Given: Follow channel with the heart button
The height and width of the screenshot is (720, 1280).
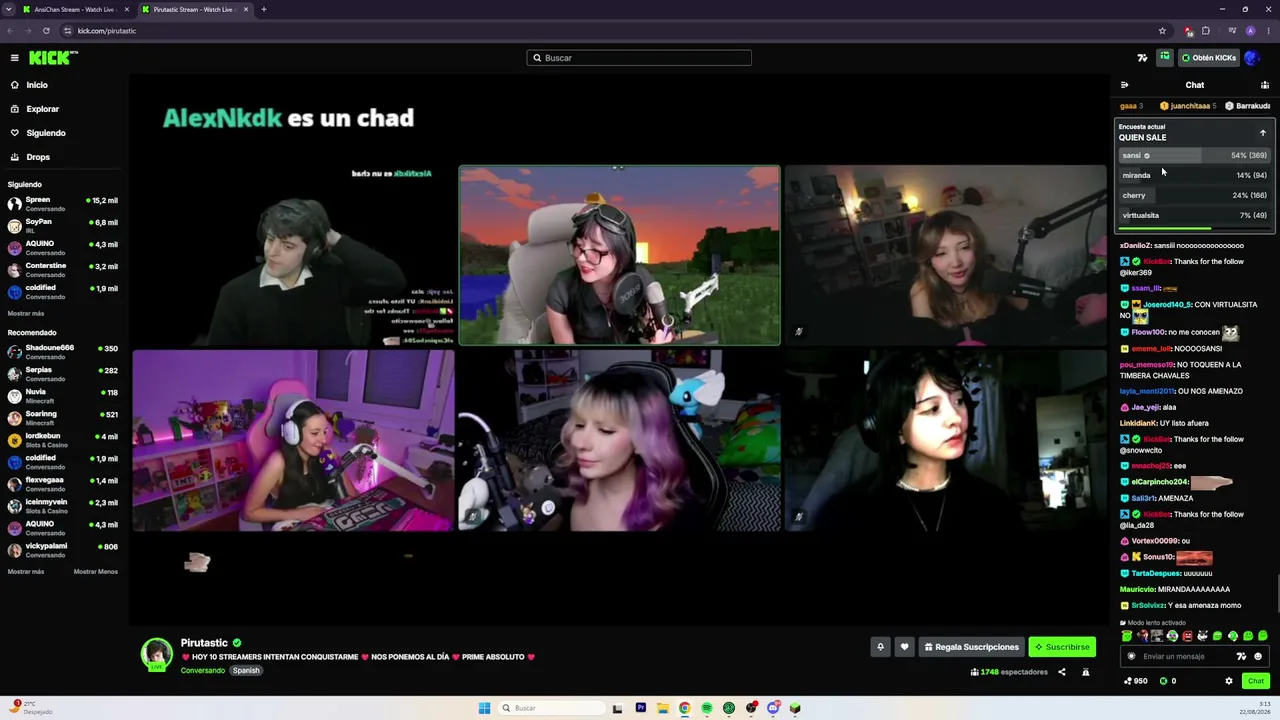Looking at the screenshot, I should (904, 647).
